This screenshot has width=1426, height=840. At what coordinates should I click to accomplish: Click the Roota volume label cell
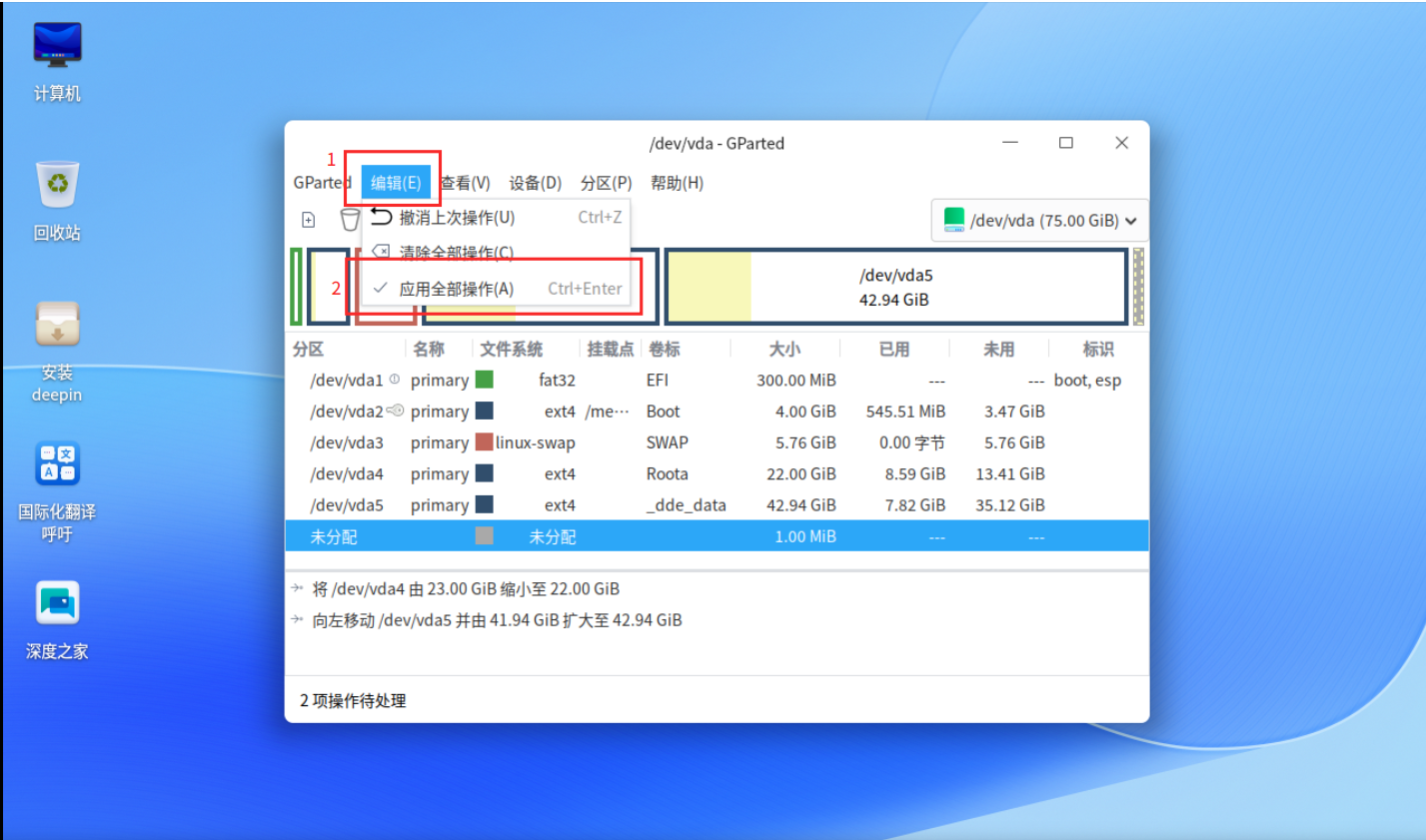click(x=667, y=473)
